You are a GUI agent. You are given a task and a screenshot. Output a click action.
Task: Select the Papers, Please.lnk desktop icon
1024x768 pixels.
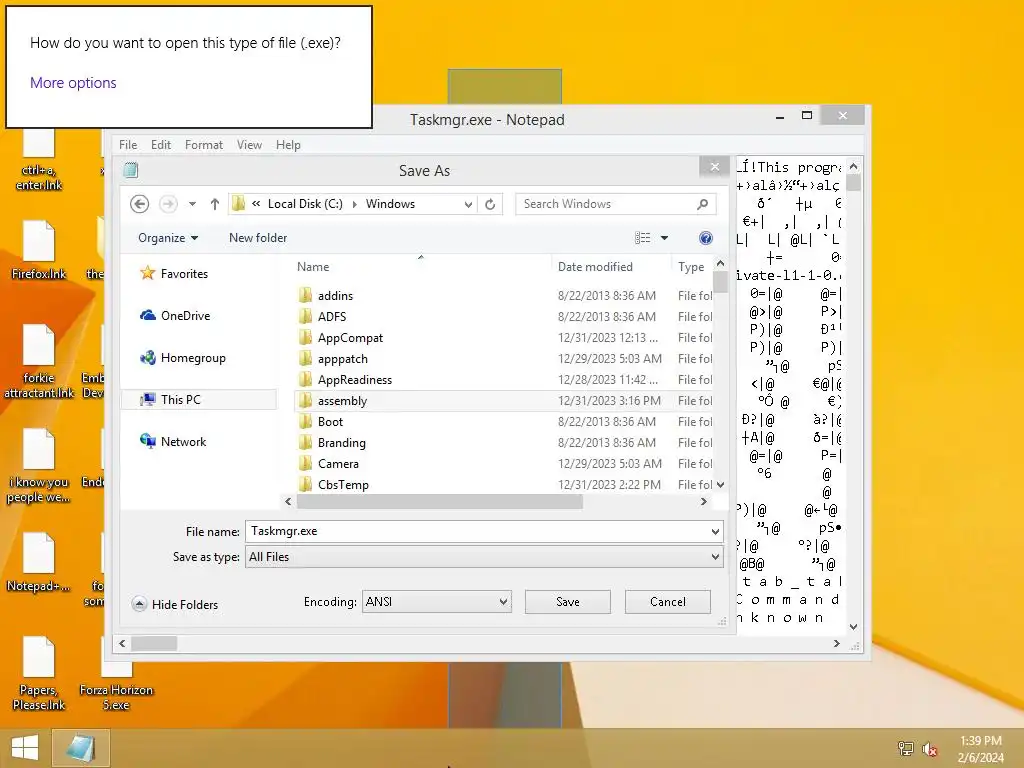(x=39, y=673)
